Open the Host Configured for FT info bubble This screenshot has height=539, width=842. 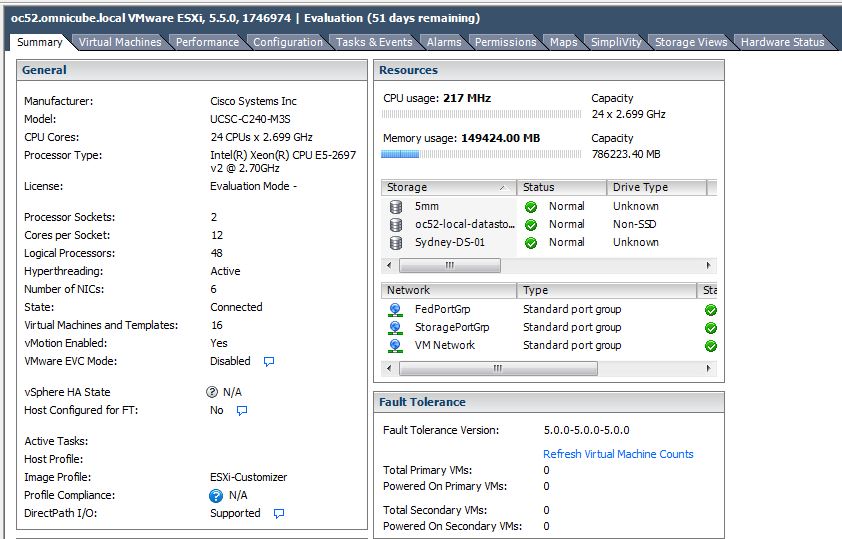pos(242,411)
